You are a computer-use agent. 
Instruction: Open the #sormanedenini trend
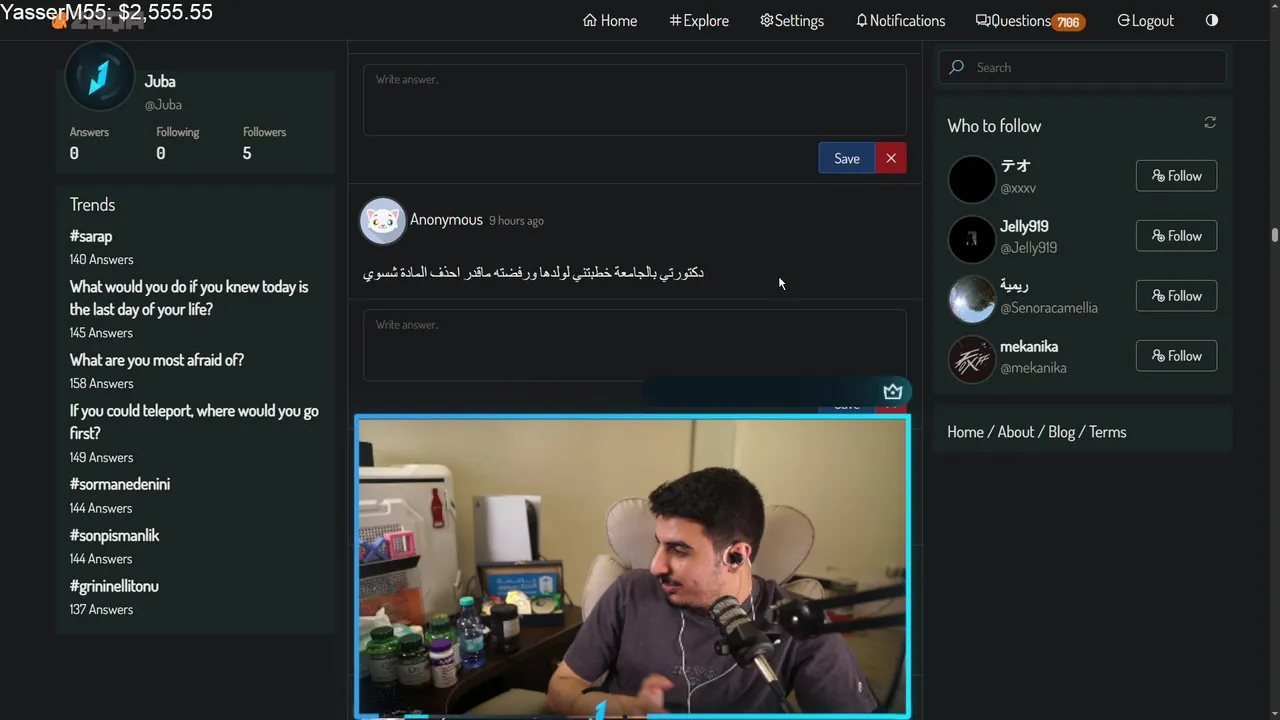coord(120,485)
